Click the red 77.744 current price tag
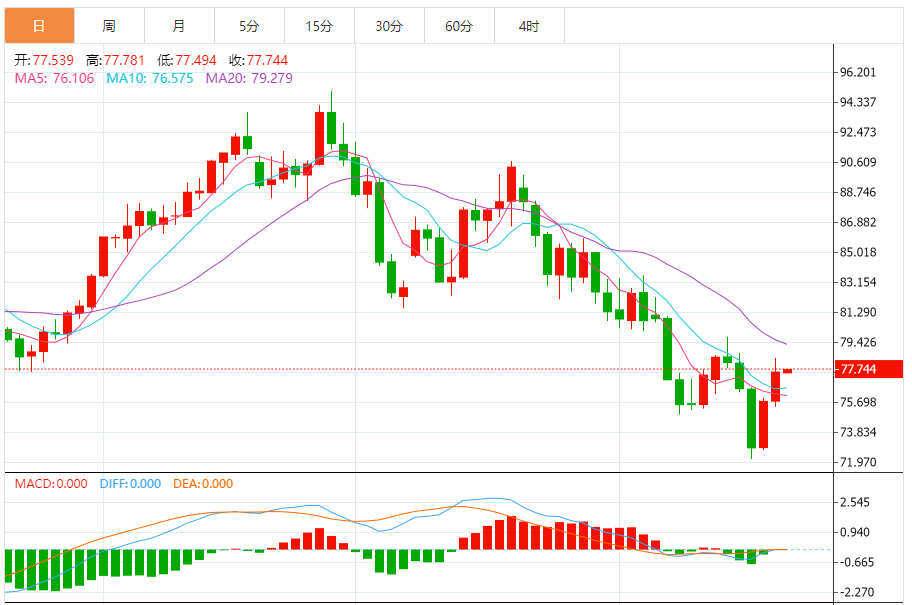The width and height of the screenshot is (912, 605). click(x=869, y=369)
